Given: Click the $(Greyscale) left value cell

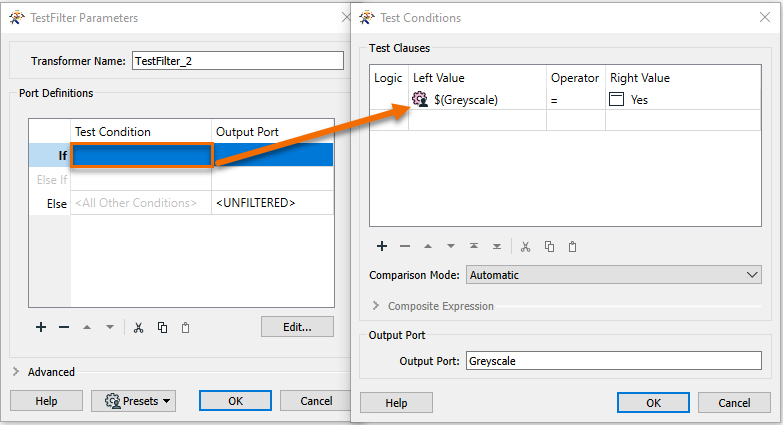Looking at the screenshot, I should [x=477, y=99].
